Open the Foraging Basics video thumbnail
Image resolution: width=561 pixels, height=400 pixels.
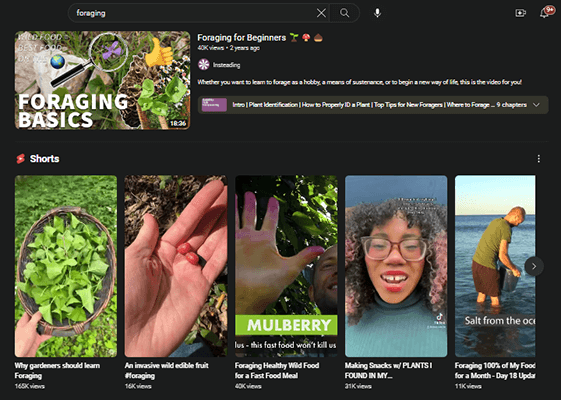(102, 80)
